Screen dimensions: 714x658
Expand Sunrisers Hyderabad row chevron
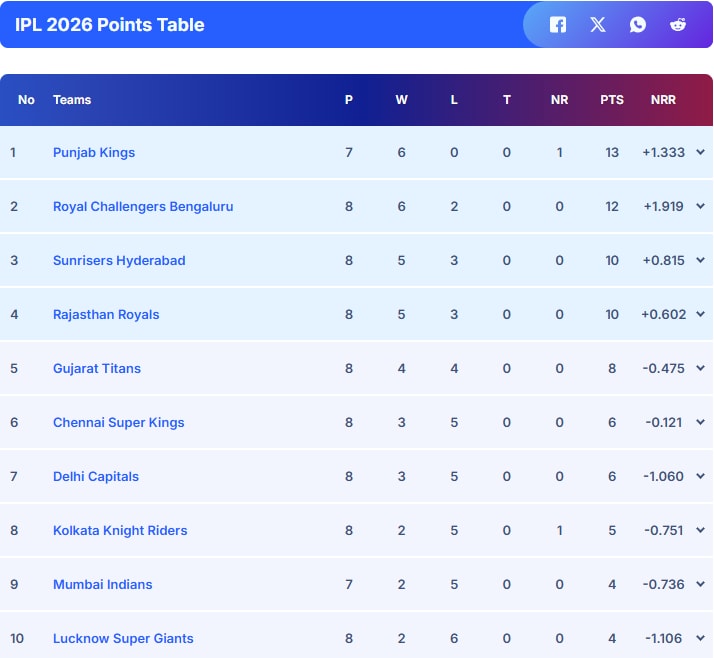pos(700,261)
